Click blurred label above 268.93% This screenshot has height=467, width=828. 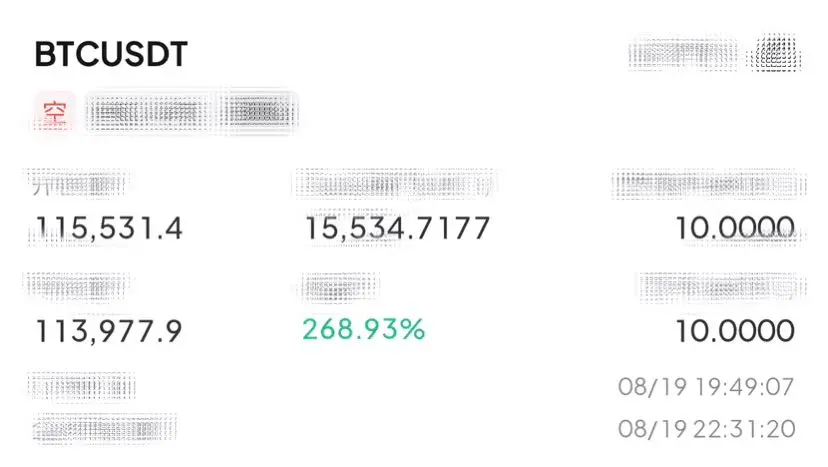click(340, 287)
